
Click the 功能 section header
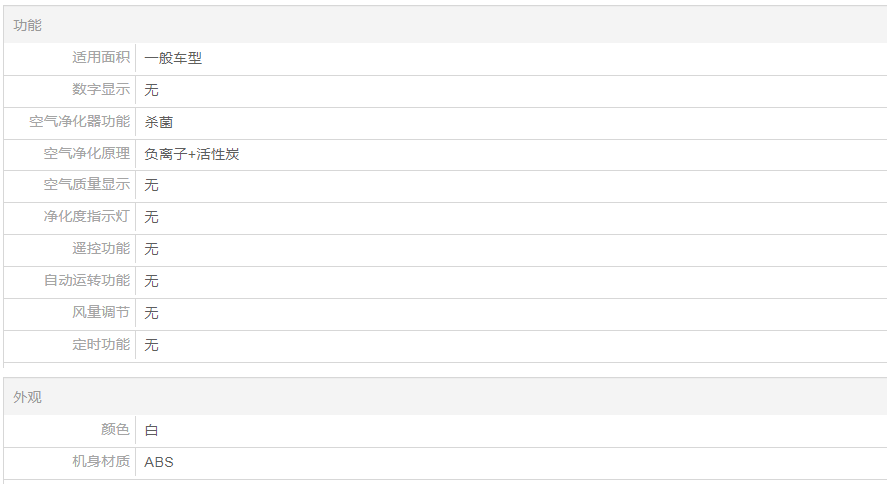point(28,25)
